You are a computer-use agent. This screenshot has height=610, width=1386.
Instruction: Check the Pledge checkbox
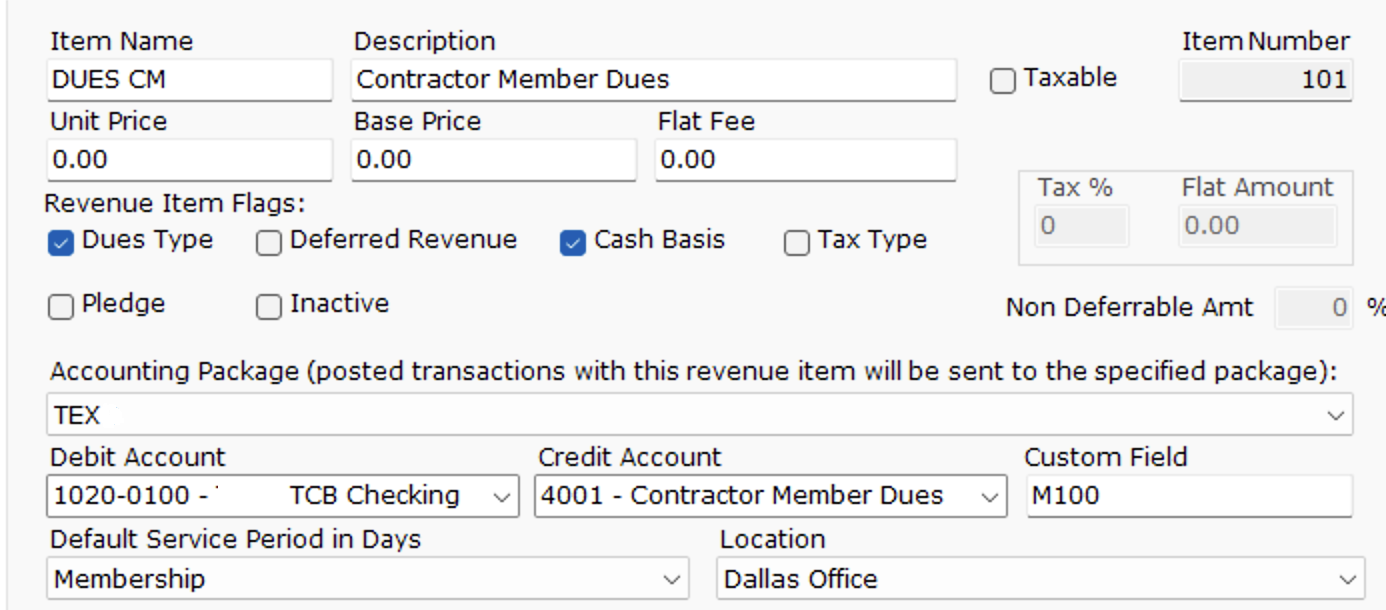coord(61,308)
